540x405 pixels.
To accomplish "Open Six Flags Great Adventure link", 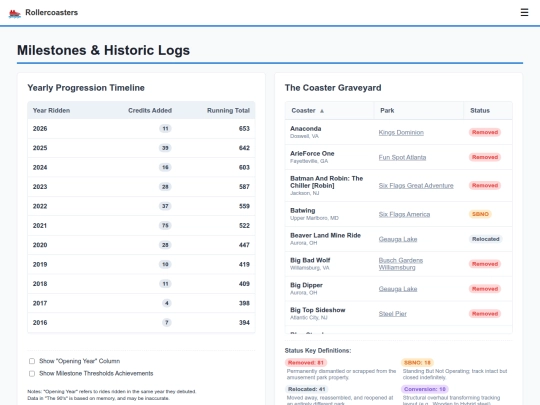I will pyautogui.click(x=416, y=186).
